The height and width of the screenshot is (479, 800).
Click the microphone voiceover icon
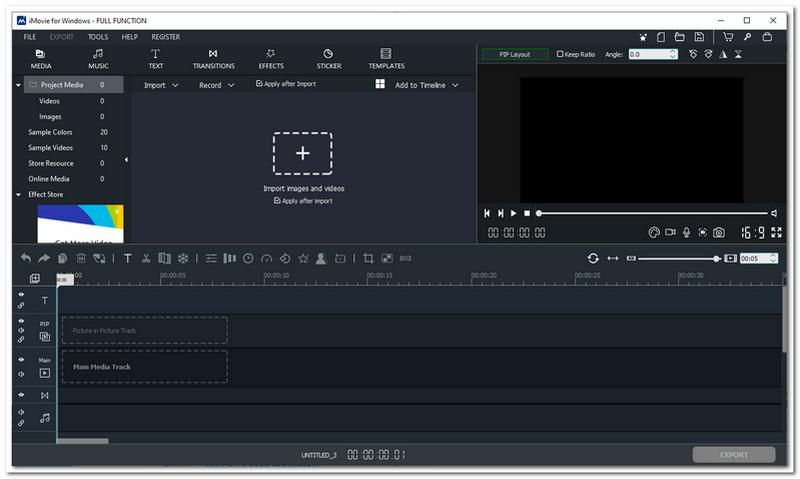686,233
